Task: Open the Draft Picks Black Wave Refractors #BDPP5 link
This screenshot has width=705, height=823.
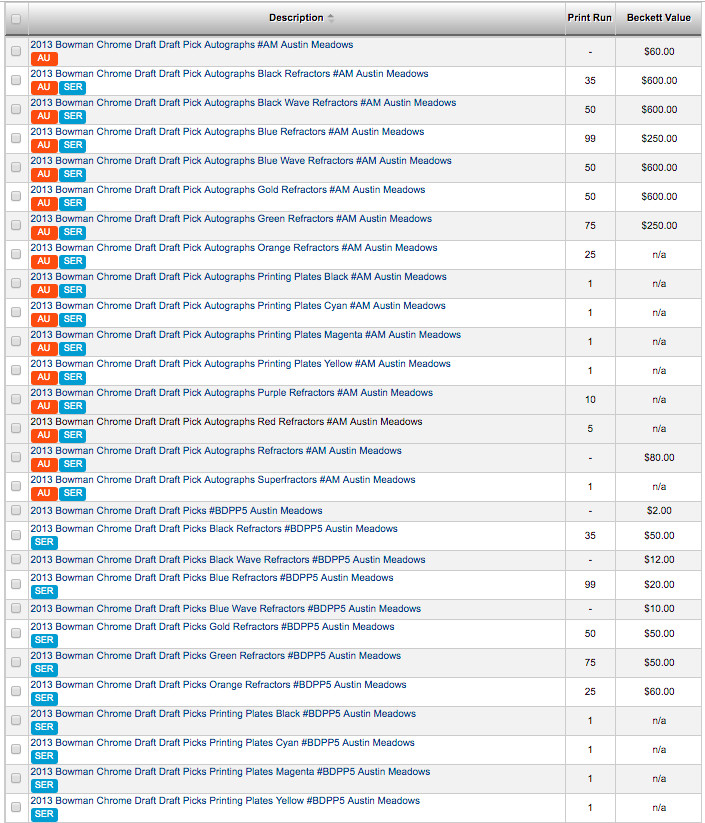Action: tap(228, 560)
